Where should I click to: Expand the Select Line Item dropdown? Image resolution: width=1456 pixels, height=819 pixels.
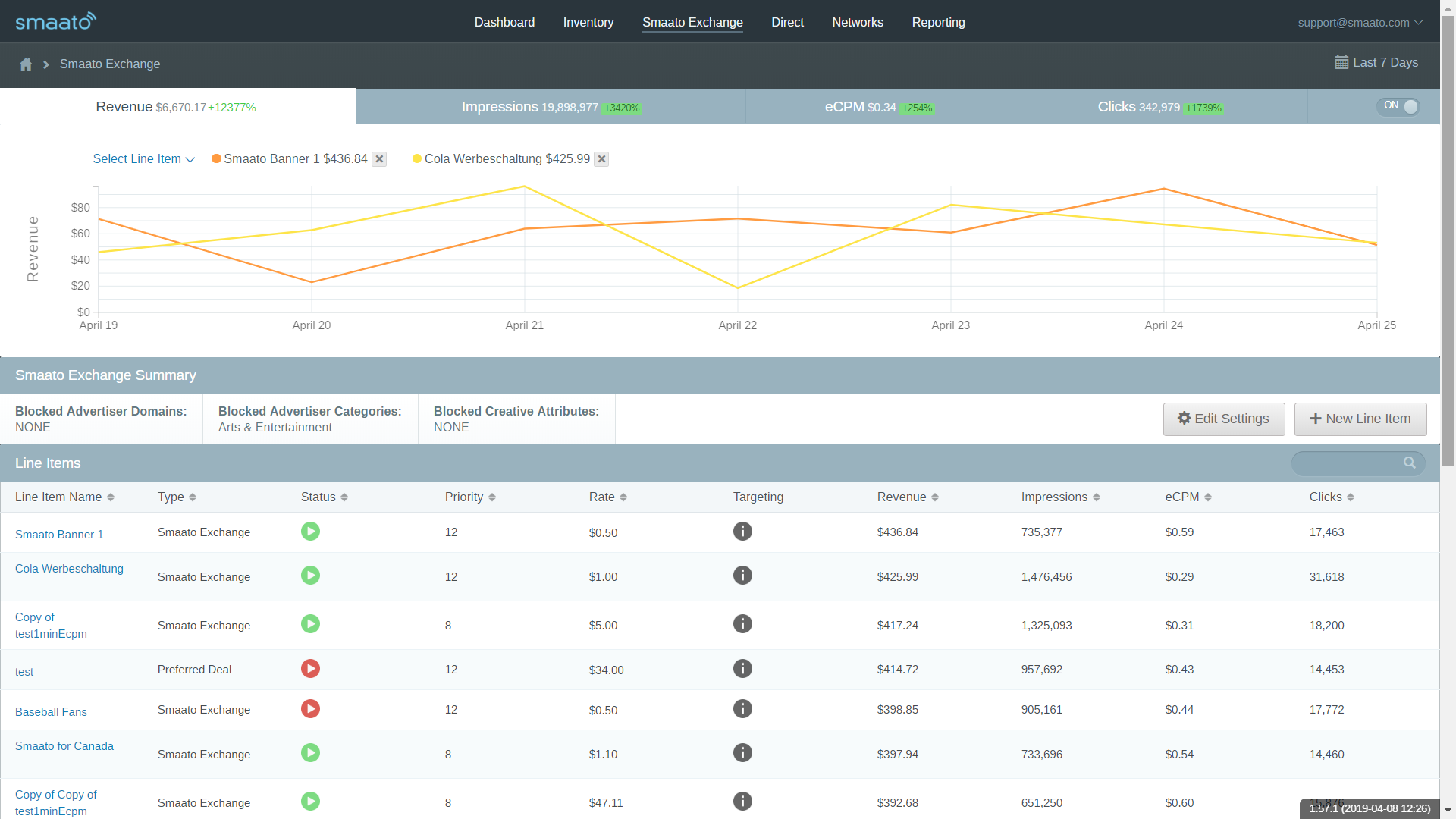tap(143, 159)
